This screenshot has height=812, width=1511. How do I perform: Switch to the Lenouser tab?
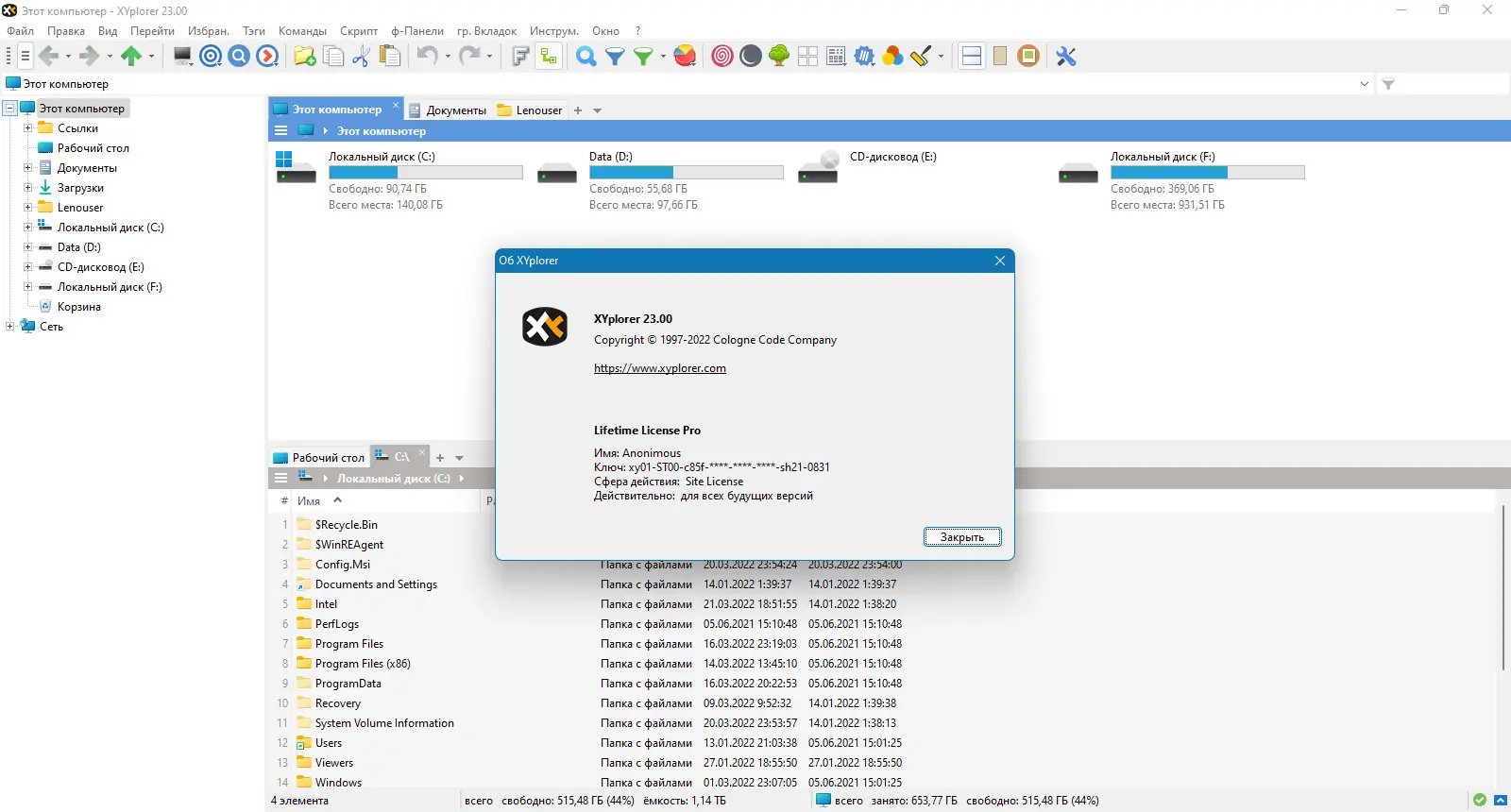pos(530,110)
